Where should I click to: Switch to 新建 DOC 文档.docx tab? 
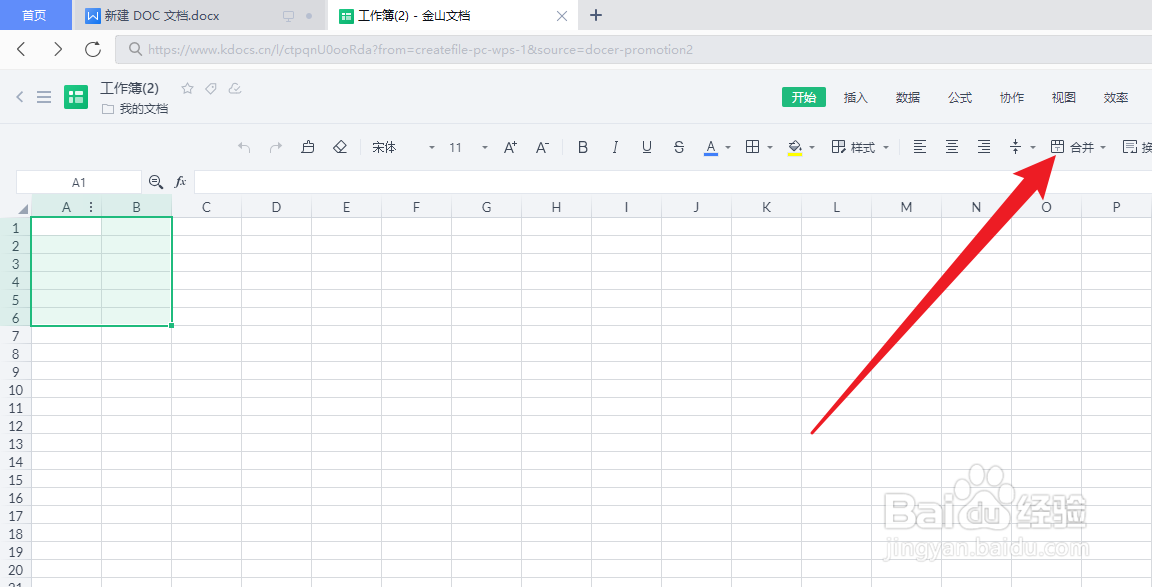pos(199,15)
